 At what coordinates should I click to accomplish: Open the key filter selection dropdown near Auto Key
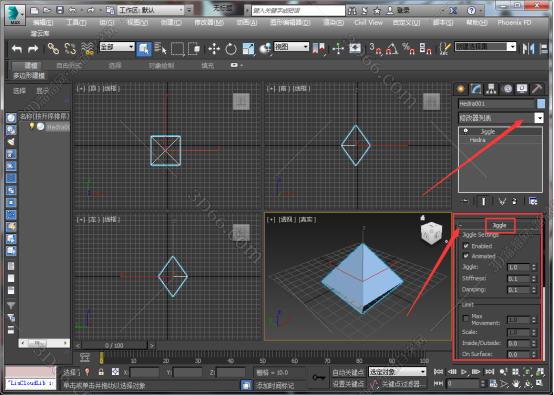click(x=397, y=372)
